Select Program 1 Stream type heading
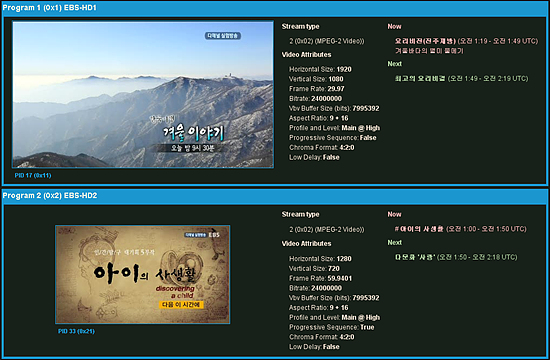Viewport: 550px width, 360px height. (300, 26)
